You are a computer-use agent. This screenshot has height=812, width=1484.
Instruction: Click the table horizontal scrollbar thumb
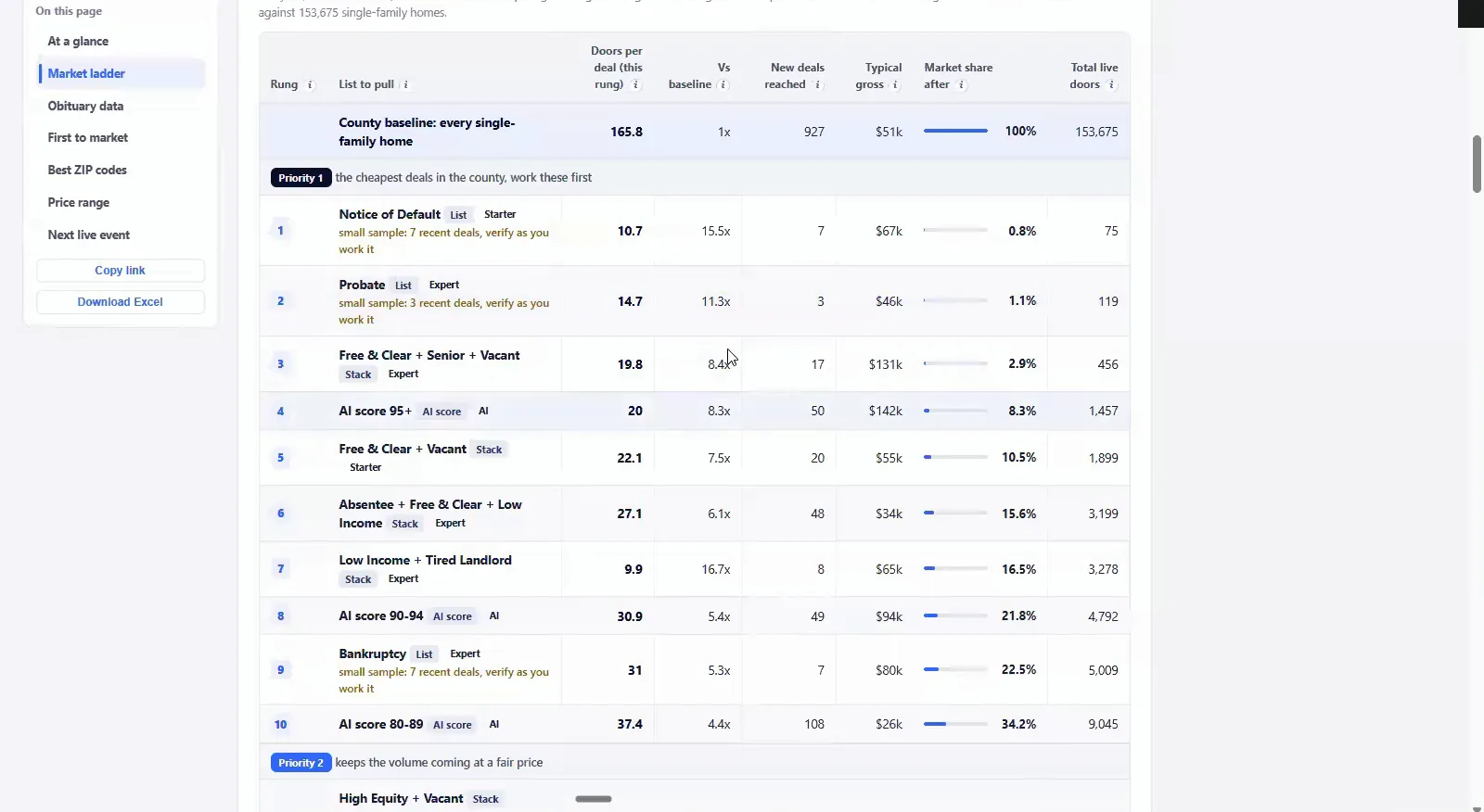pyautogui.click(x=594, y=799)
